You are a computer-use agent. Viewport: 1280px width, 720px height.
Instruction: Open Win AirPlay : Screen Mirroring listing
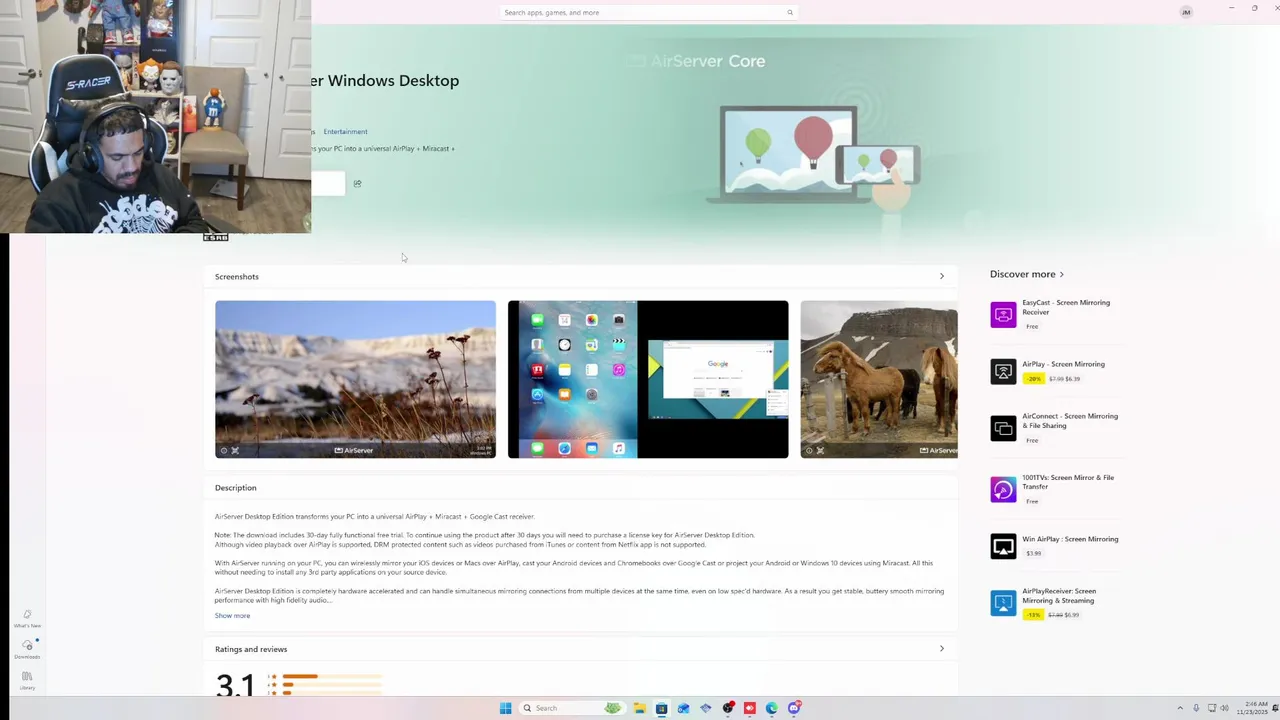pyautogui.click(x=1070, y=539)
